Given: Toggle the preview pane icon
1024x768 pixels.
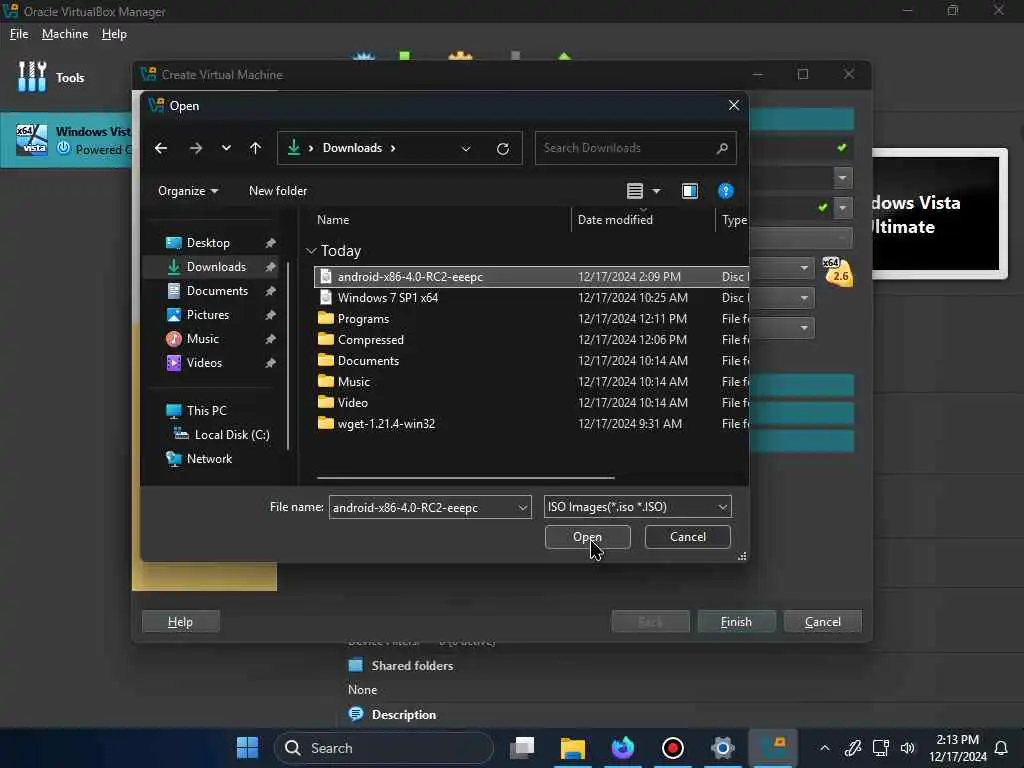Looking at the screenshot, I should (690, 191).
